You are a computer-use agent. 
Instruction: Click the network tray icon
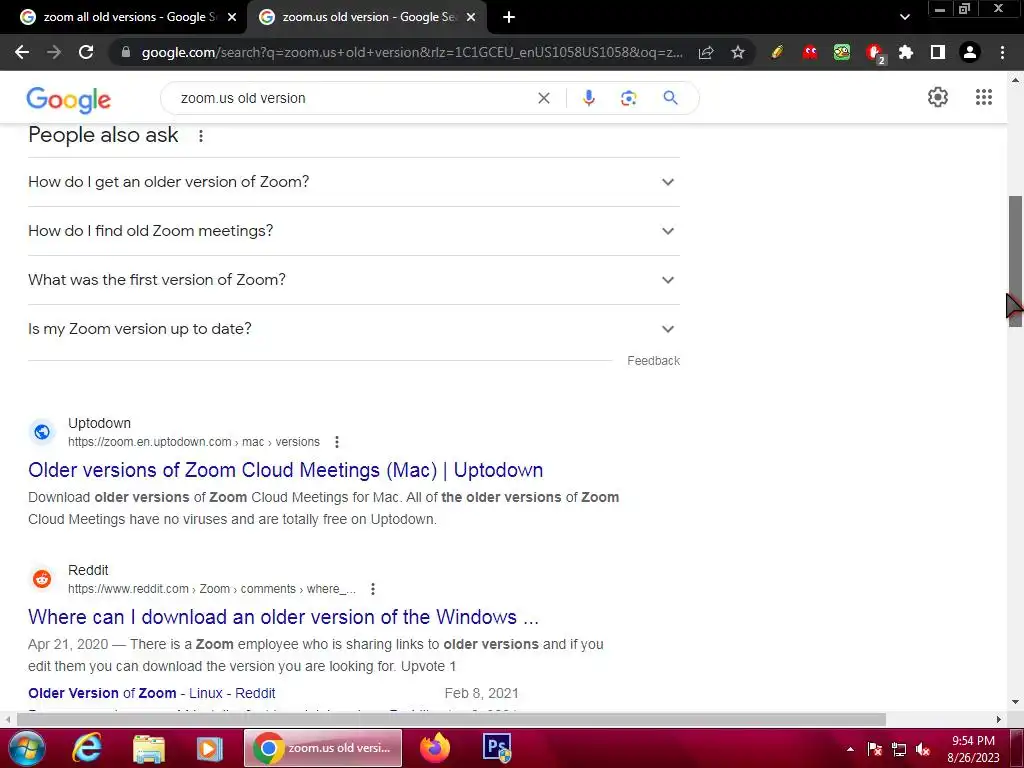(899, 750)
